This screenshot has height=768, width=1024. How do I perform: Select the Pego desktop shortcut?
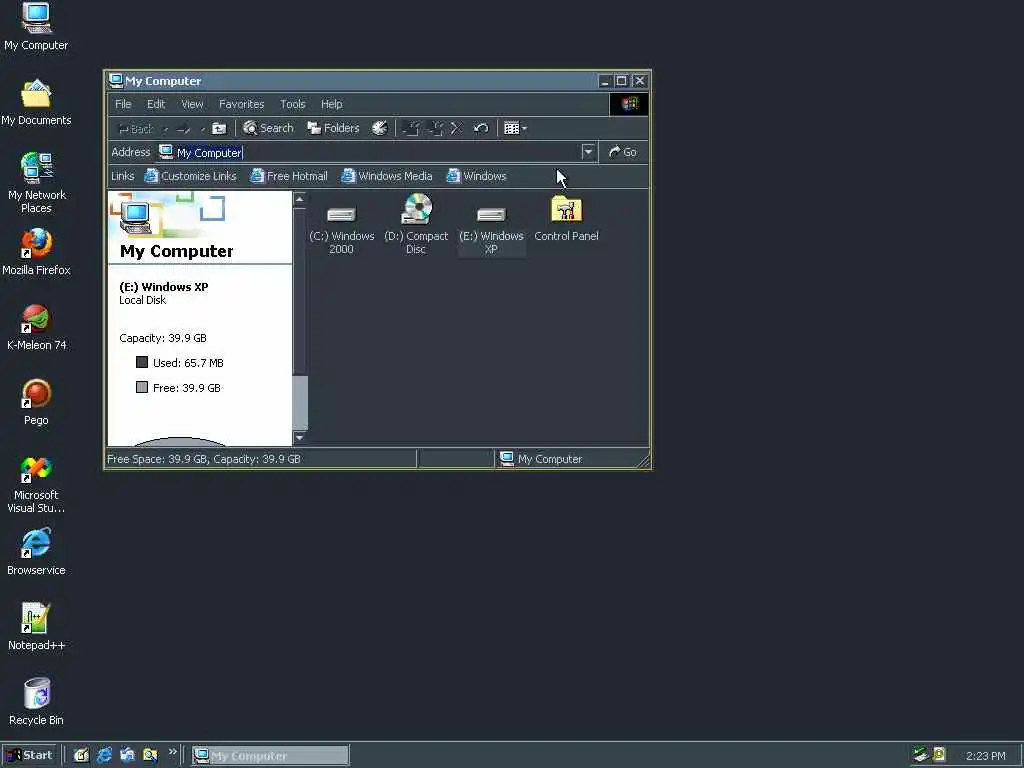click(36, 402)
